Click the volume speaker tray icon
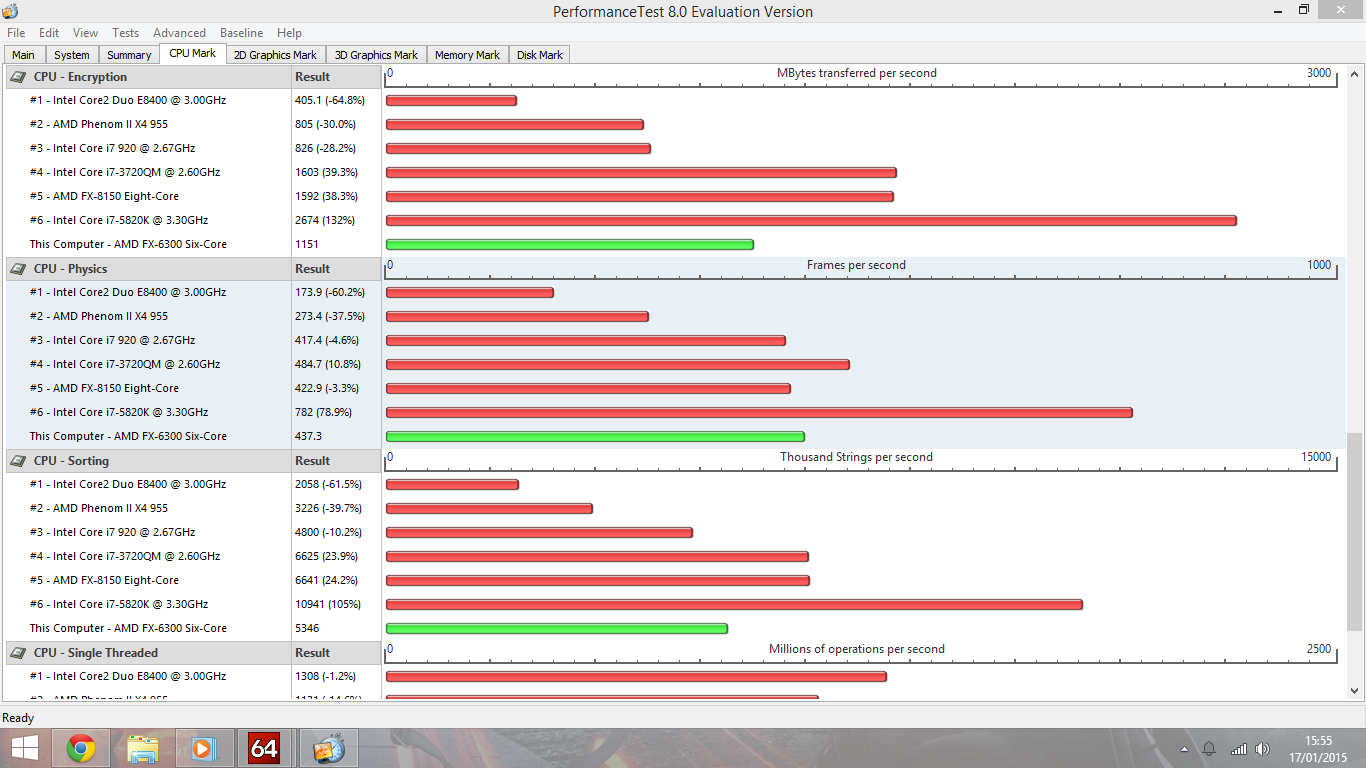This screenshot has width=1366, height=768. click(1263, 749)
